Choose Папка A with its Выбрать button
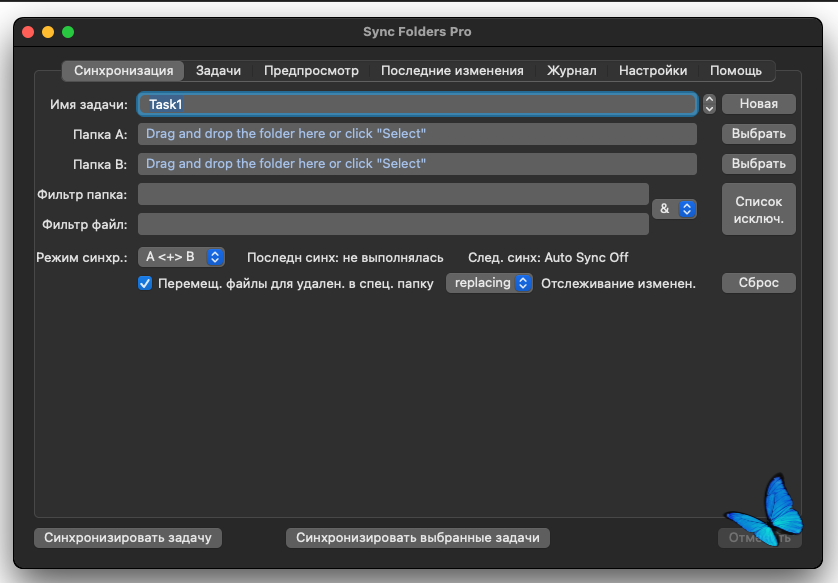 click(758, 134)
